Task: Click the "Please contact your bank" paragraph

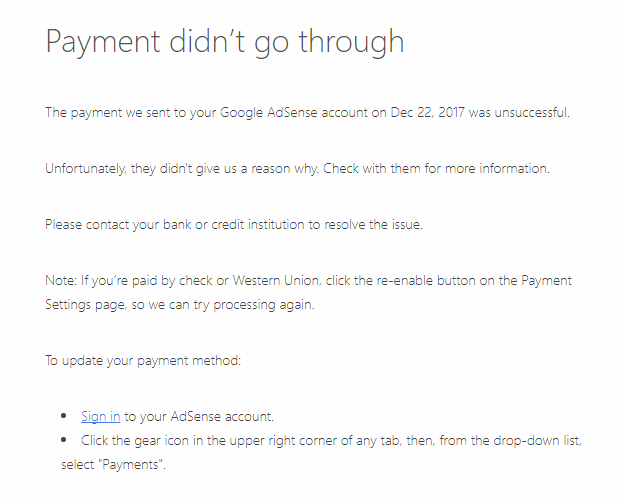Action: click(x=234, y=225)
